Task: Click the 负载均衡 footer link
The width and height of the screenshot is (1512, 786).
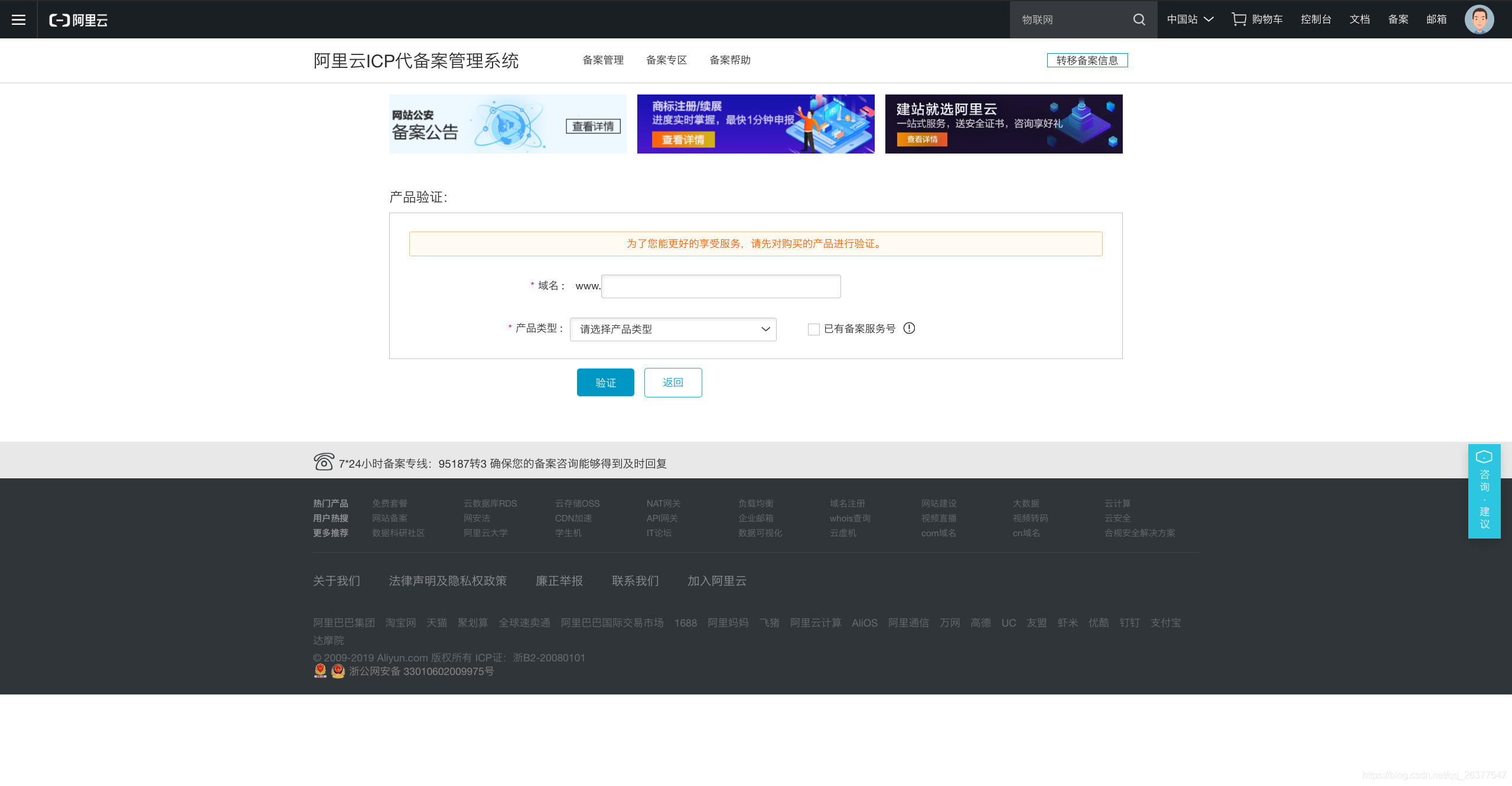Action: click(756, 503)
